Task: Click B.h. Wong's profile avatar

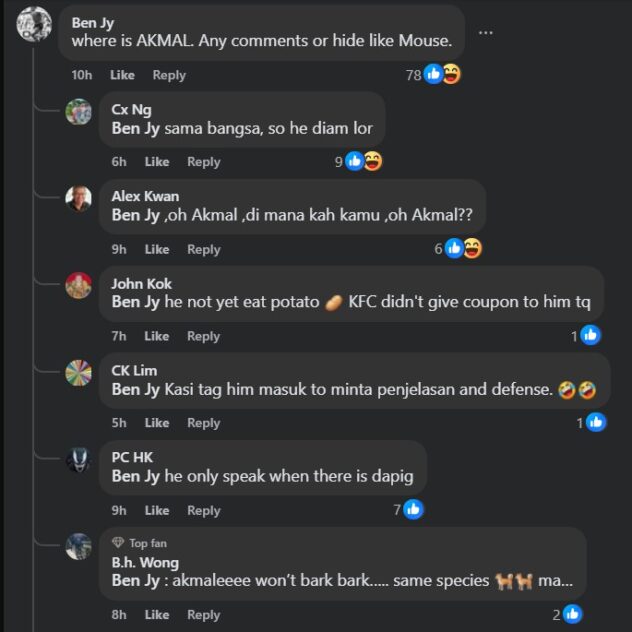Action: tap(79, 547)
